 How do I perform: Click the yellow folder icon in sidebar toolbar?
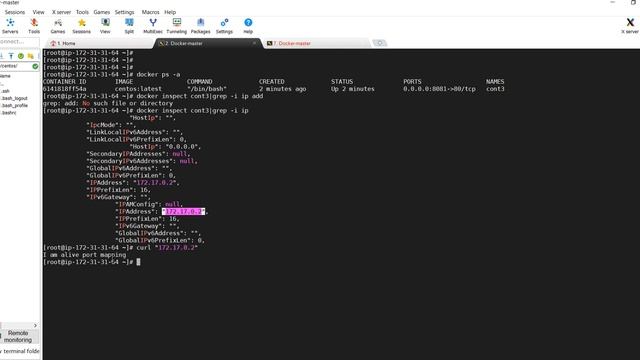(x=30, y=56)
